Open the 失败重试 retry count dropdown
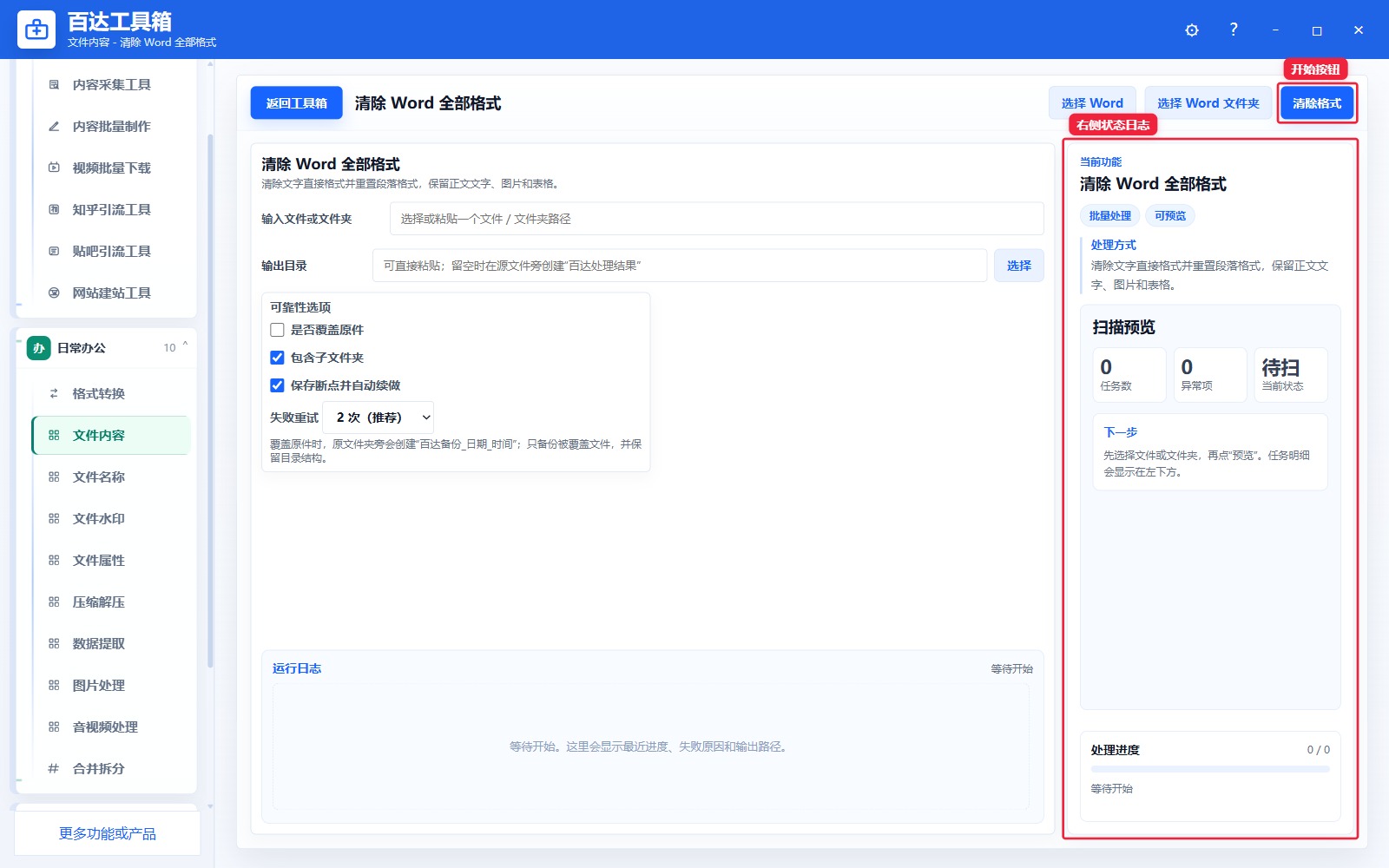Screen dimensions: 1389x868 (x=379, y=418)
